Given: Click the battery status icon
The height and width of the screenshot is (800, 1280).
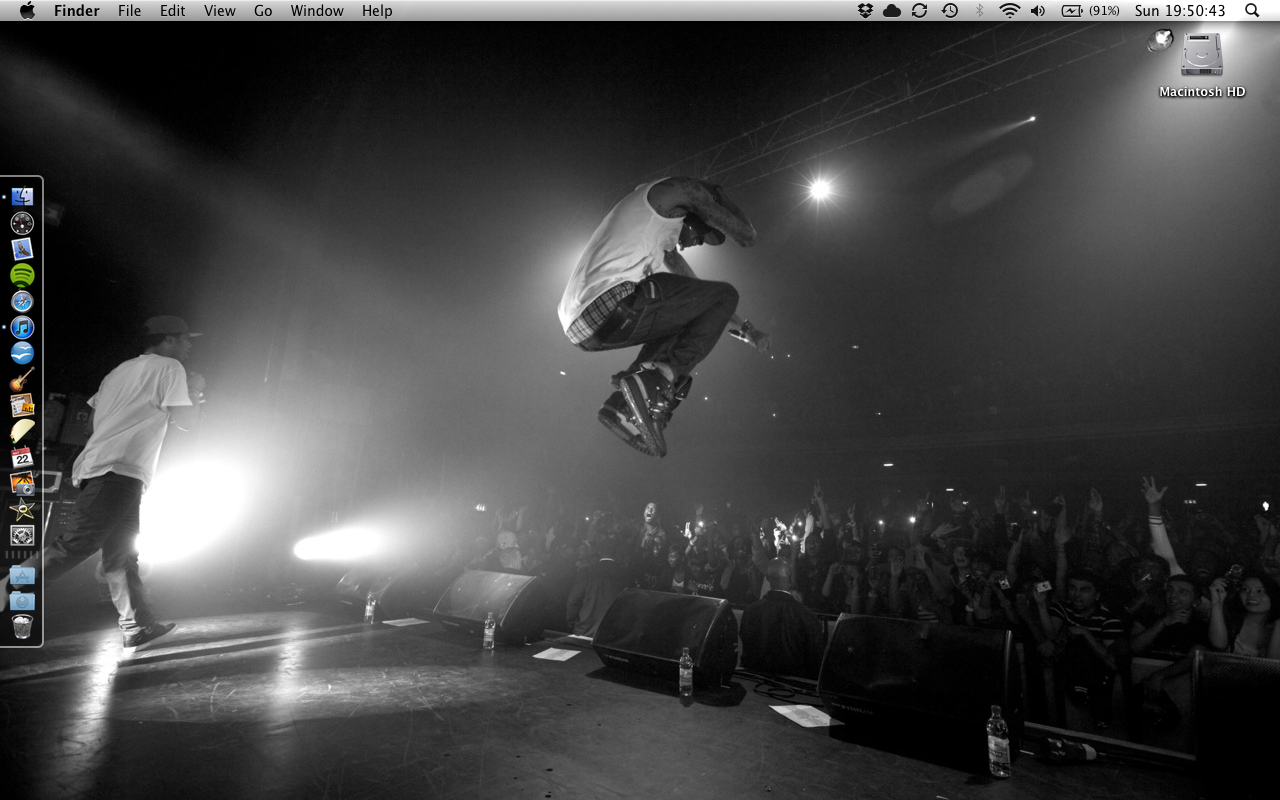Looking at the screenshot, I should click(1072, 10).
